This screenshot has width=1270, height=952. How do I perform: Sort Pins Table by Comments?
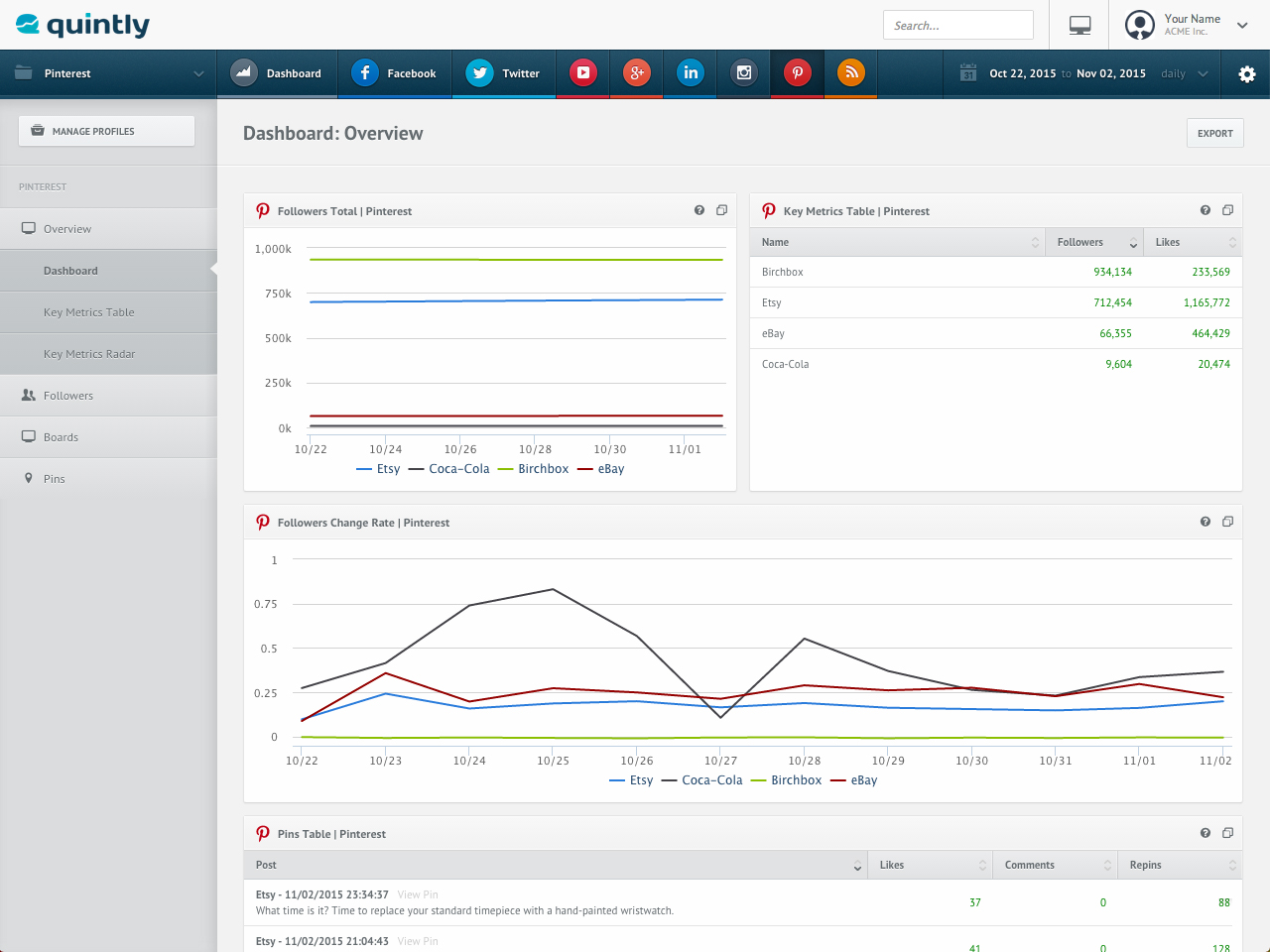coord(1055,865)
